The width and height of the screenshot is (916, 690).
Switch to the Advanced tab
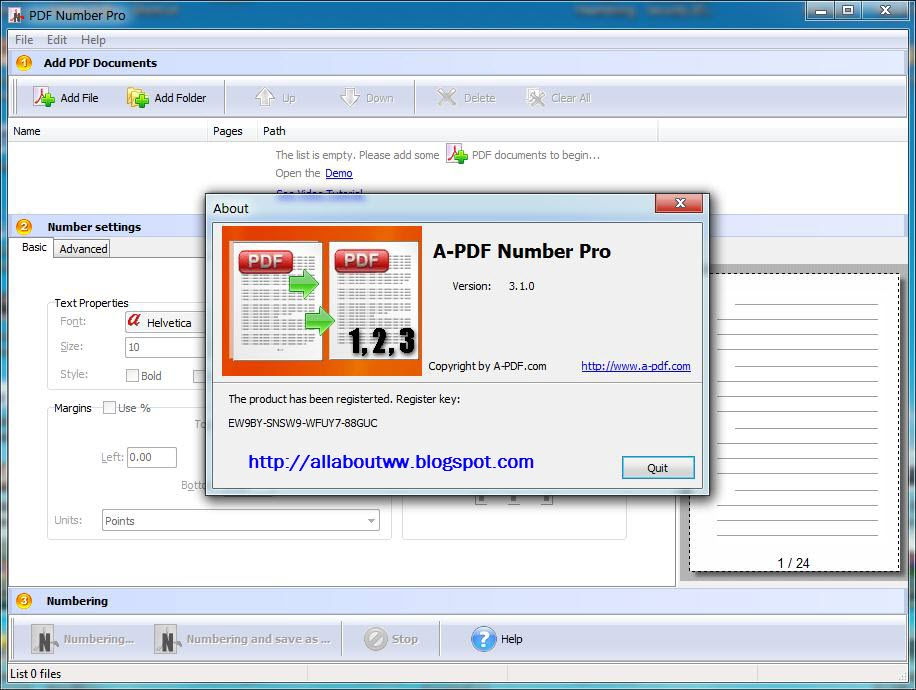tap(83, 249)
